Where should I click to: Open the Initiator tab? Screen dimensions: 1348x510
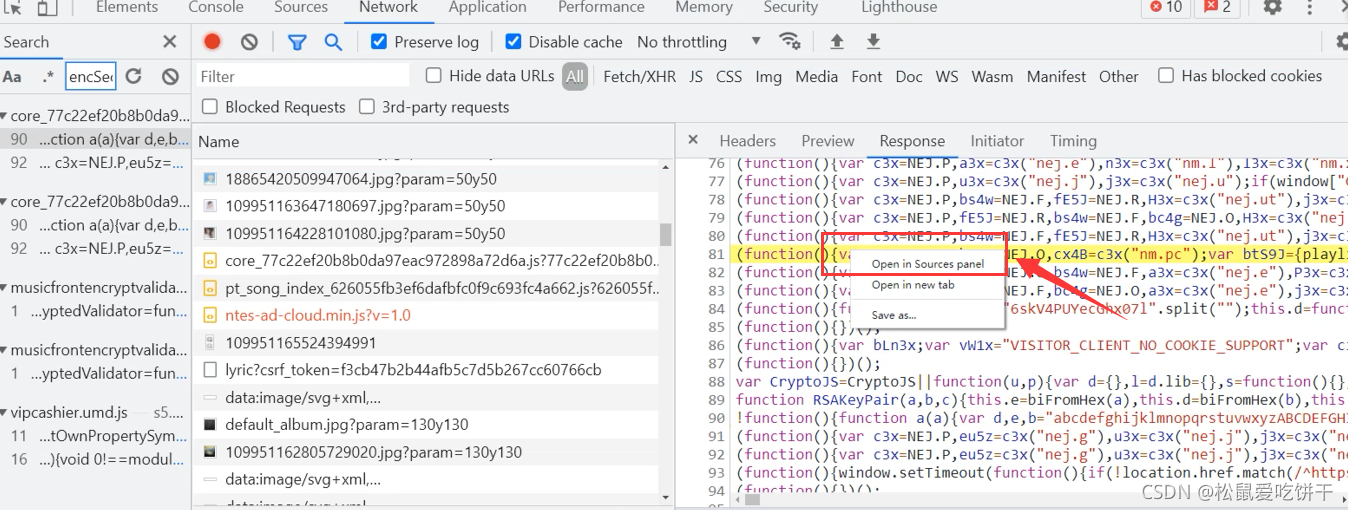coord(997,141)
